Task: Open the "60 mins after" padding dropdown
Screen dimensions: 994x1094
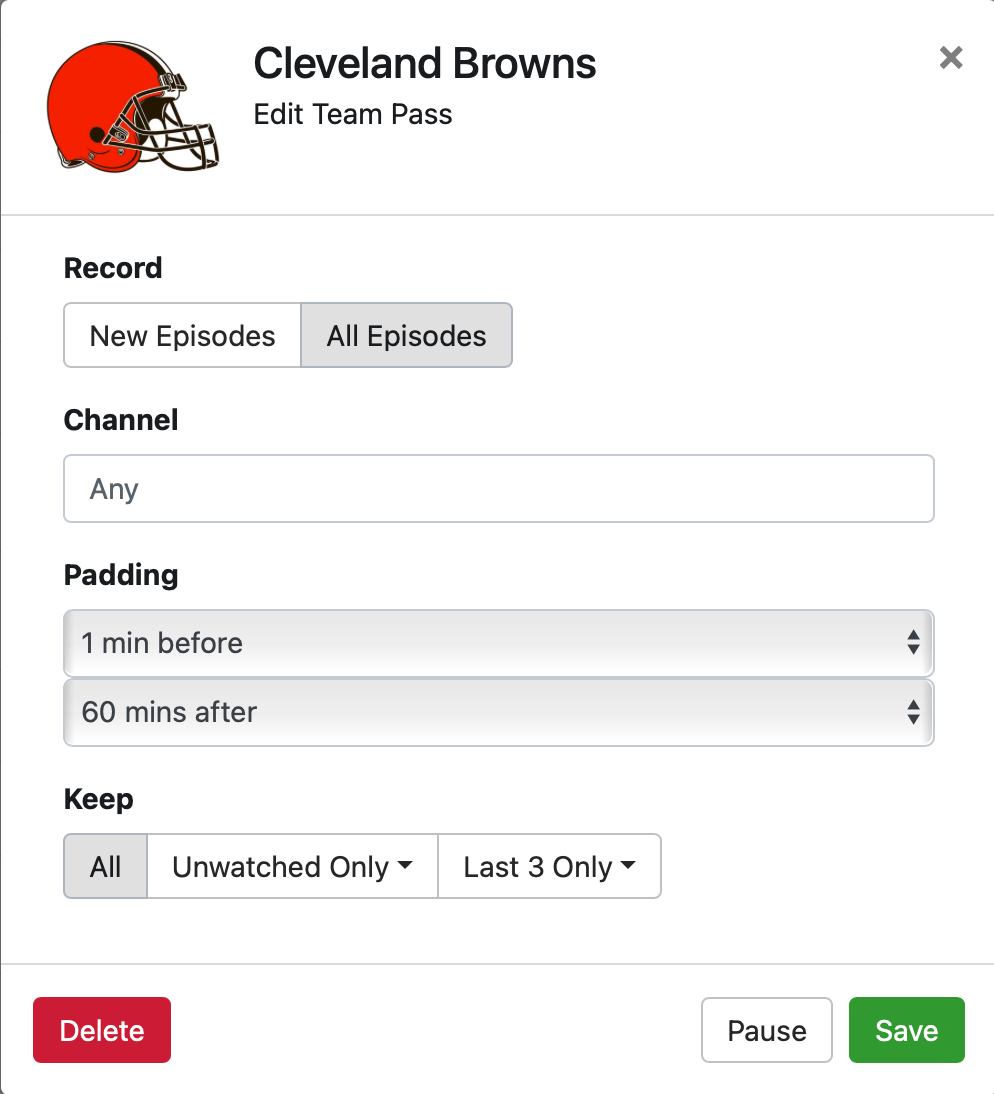Action: 498,712
